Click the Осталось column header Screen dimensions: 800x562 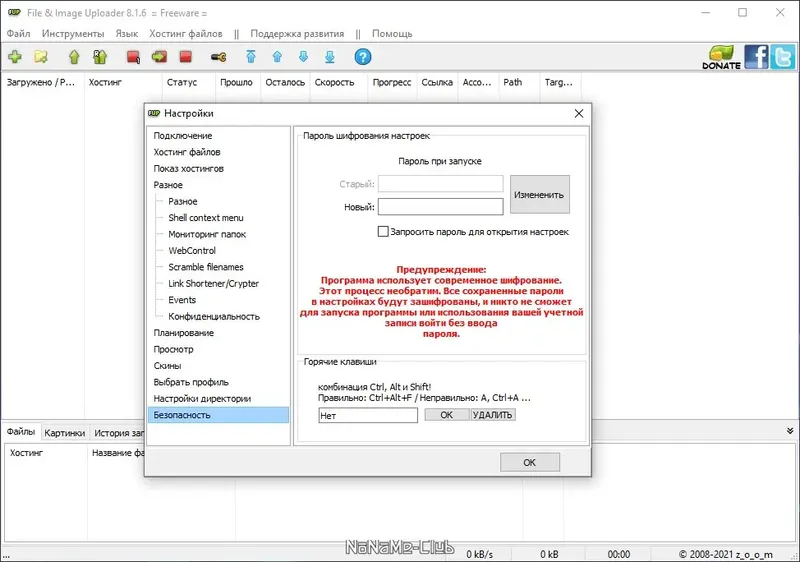click(285, 82)
